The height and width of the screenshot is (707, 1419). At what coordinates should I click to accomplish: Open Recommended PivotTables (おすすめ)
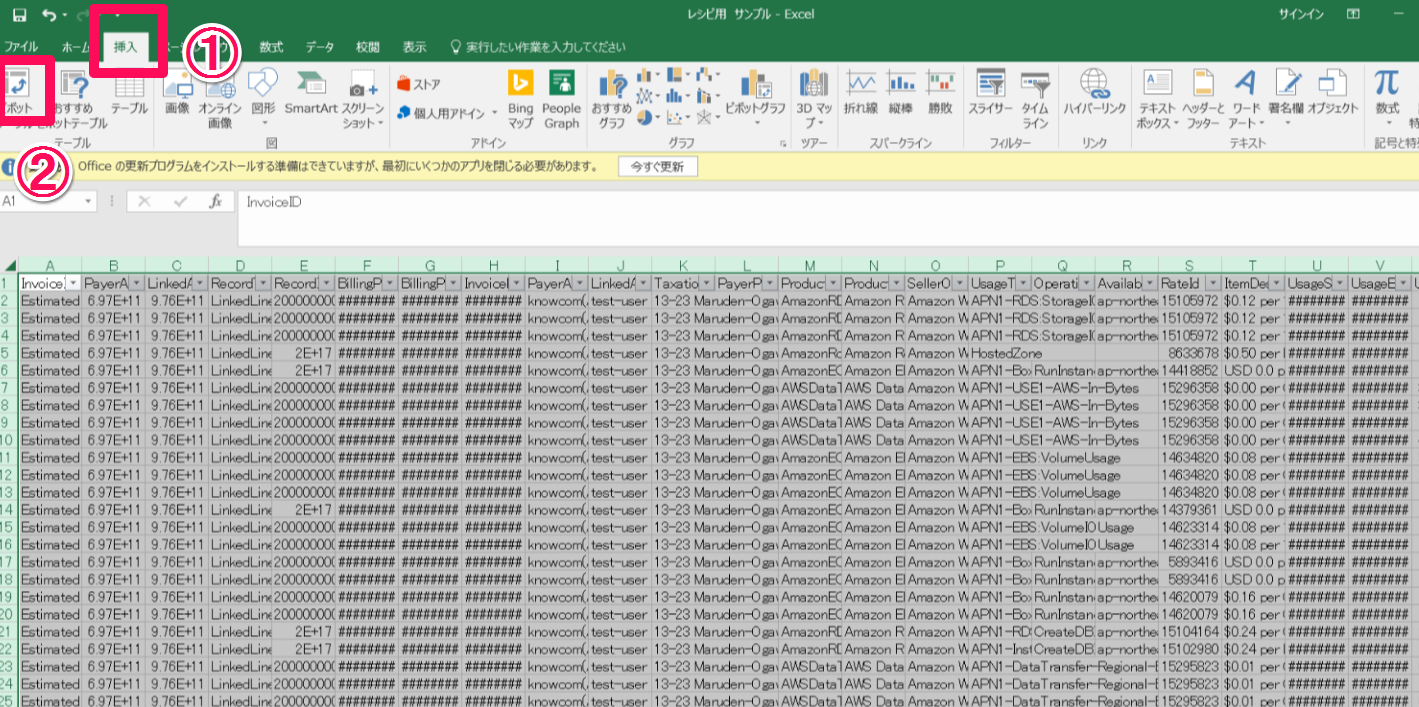tap(75, 99)
